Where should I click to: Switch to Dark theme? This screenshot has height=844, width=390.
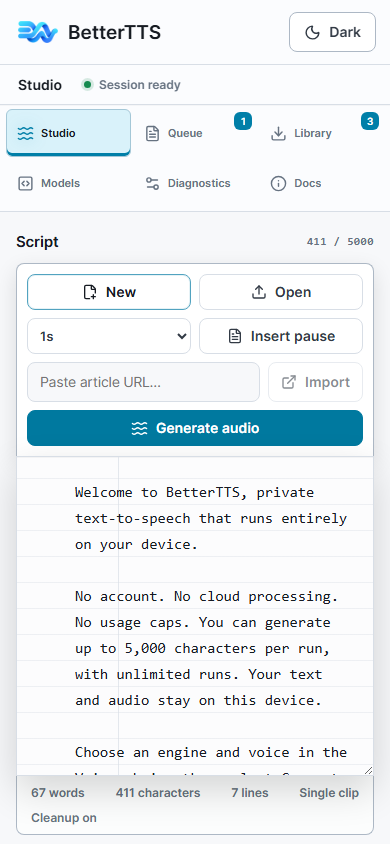(x=332, y=32)
